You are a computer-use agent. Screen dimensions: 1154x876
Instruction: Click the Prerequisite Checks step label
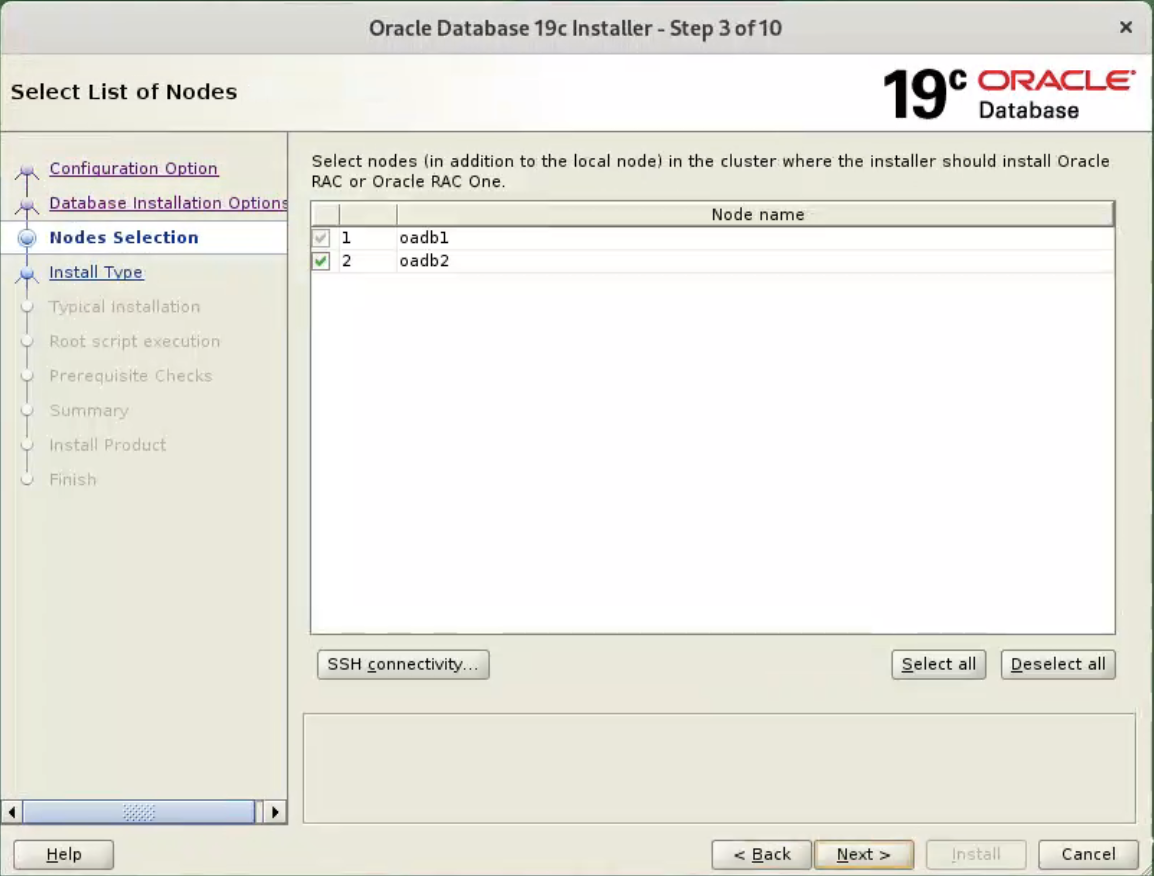(130, 375)
